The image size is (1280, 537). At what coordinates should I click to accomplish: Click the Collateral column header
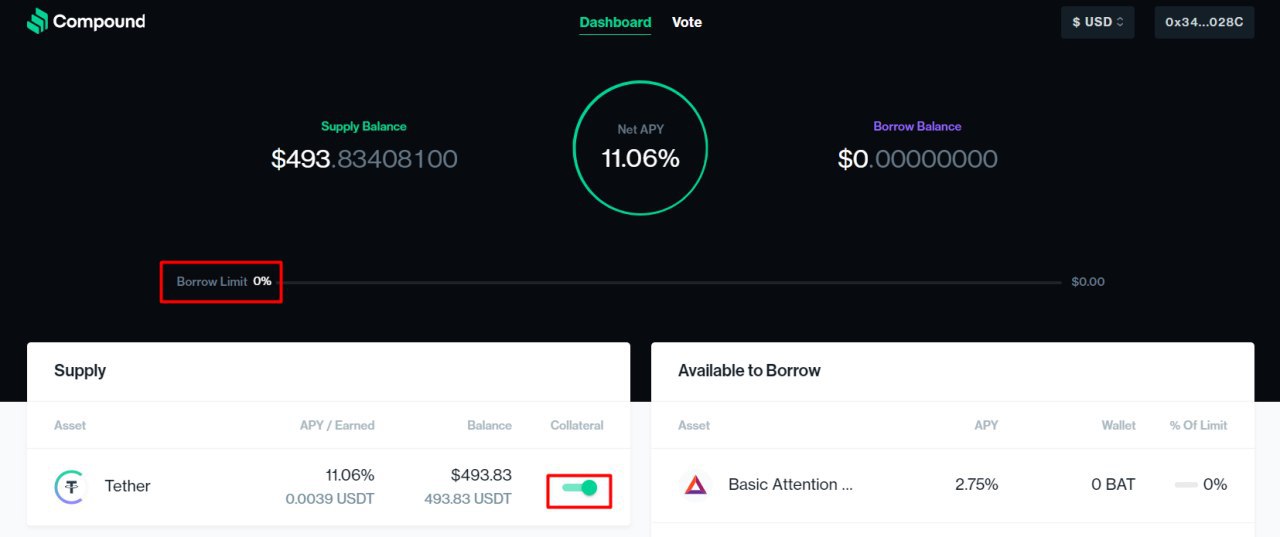click(577, 426)
